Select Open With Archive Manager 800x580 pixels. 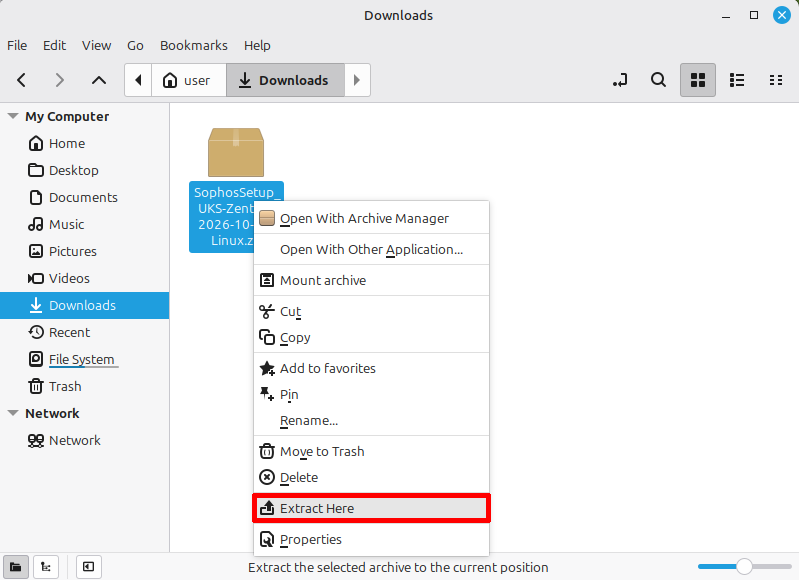[371, 218]
